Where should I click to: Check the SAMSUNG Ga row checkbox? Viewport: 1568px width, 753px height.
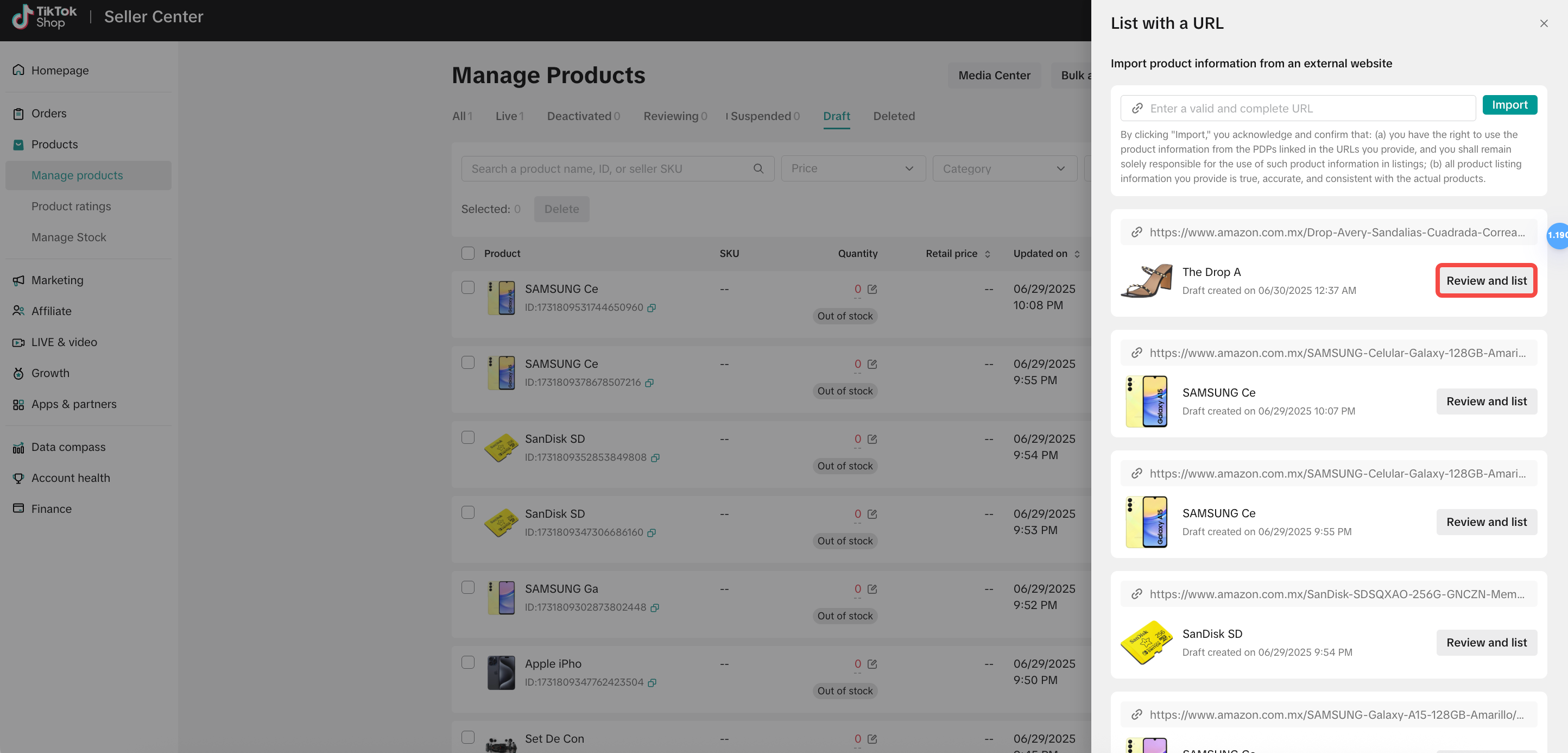tap(467, 587)
